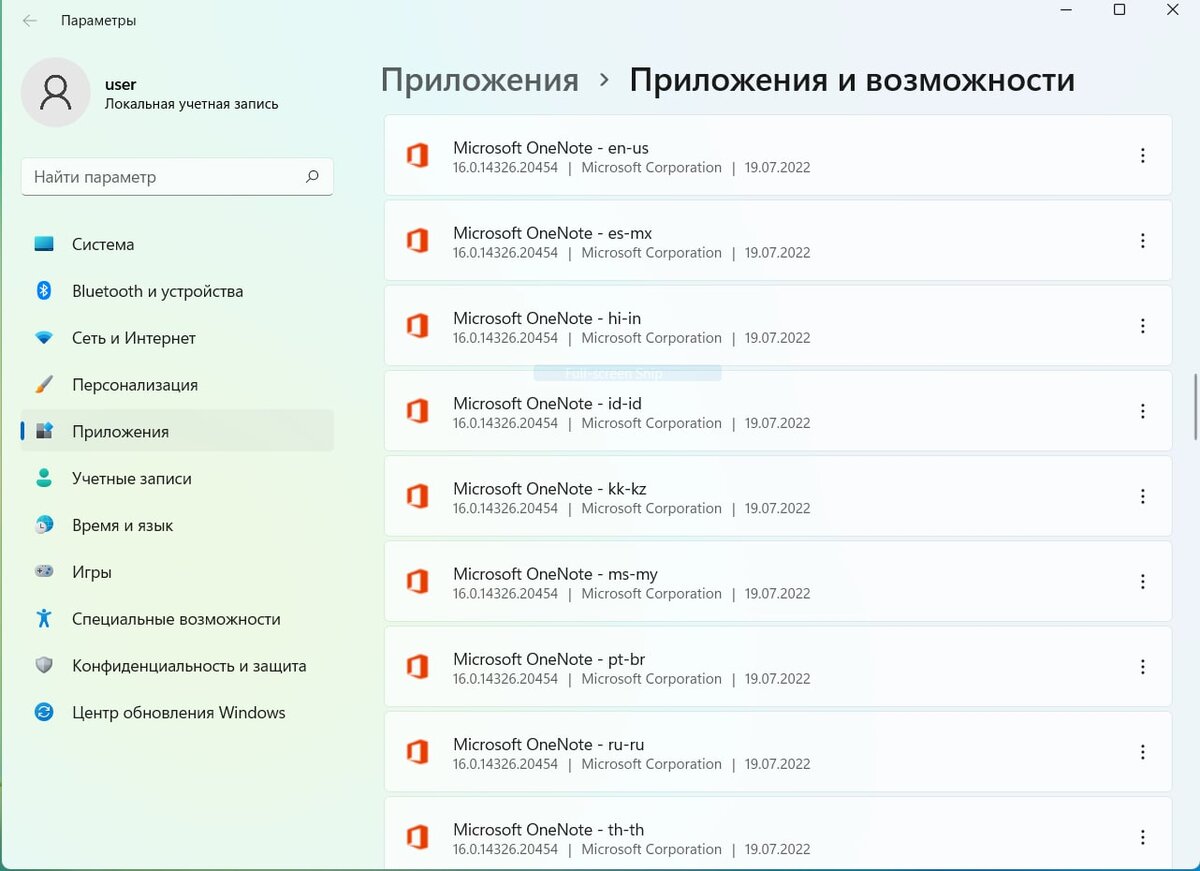Open more options for OneNote ru-ru

pyautogui.click(x=1143, y=752)
